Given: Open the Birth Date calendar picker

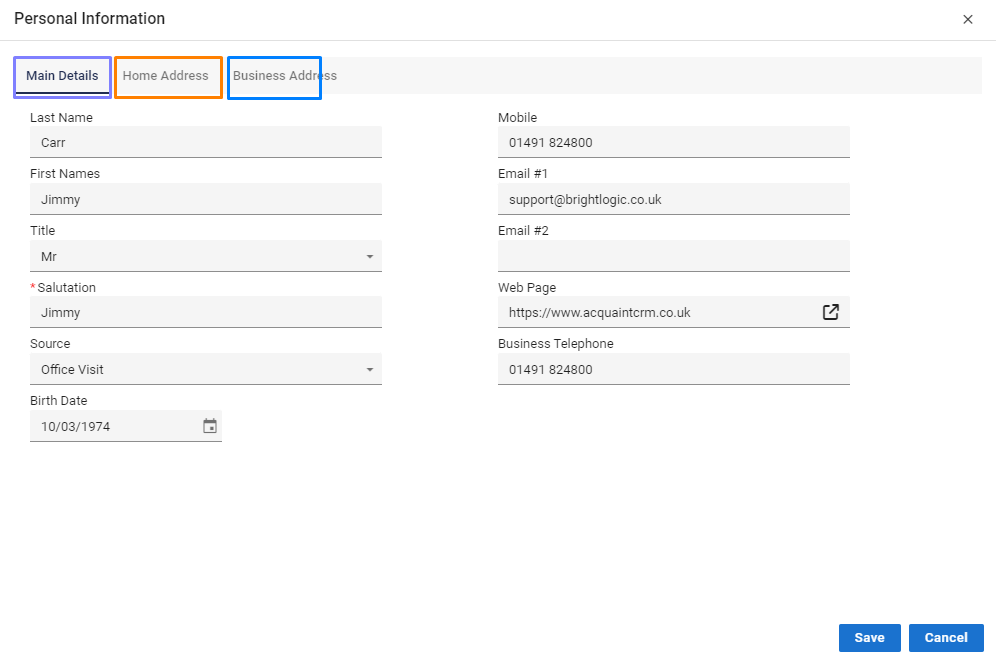Looking at the screenshot, I should [210, 426].
